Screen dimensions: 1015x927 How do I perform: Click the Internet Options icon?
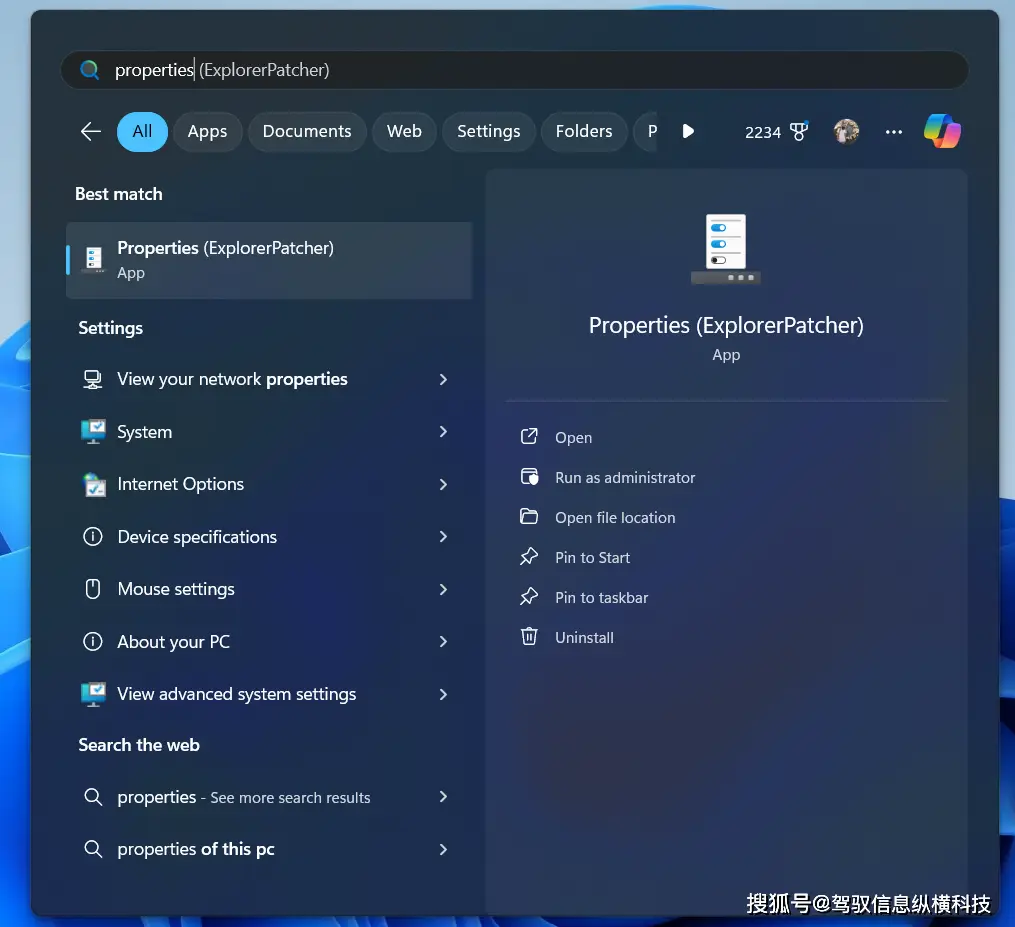[x=94, y=484]
